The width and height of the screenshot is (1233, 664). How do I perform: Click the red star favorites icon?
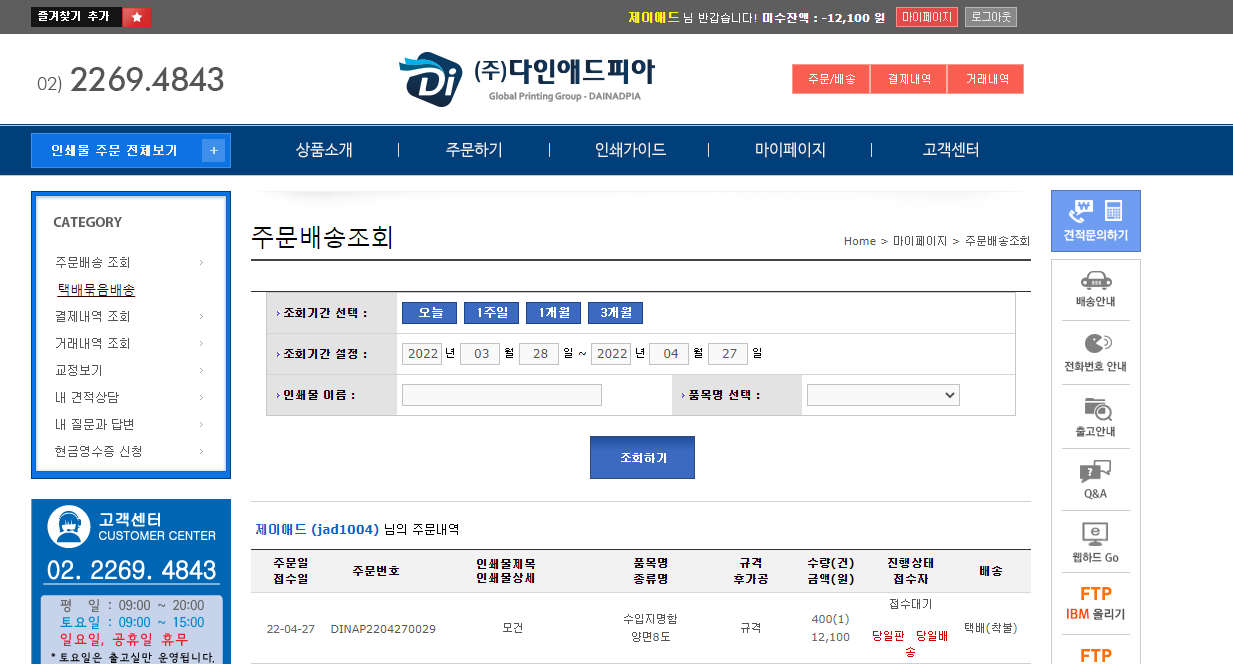tap(137, 17)
